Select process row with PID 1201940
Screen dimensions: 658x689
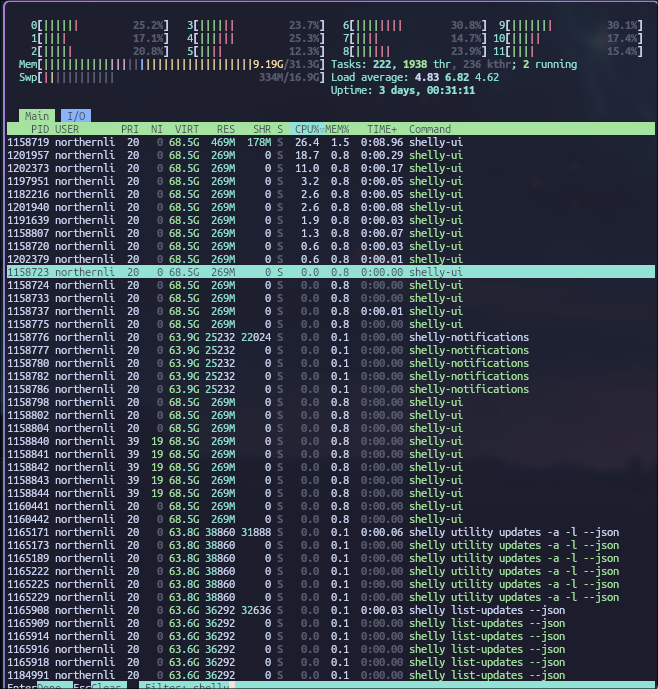(331, 207)
